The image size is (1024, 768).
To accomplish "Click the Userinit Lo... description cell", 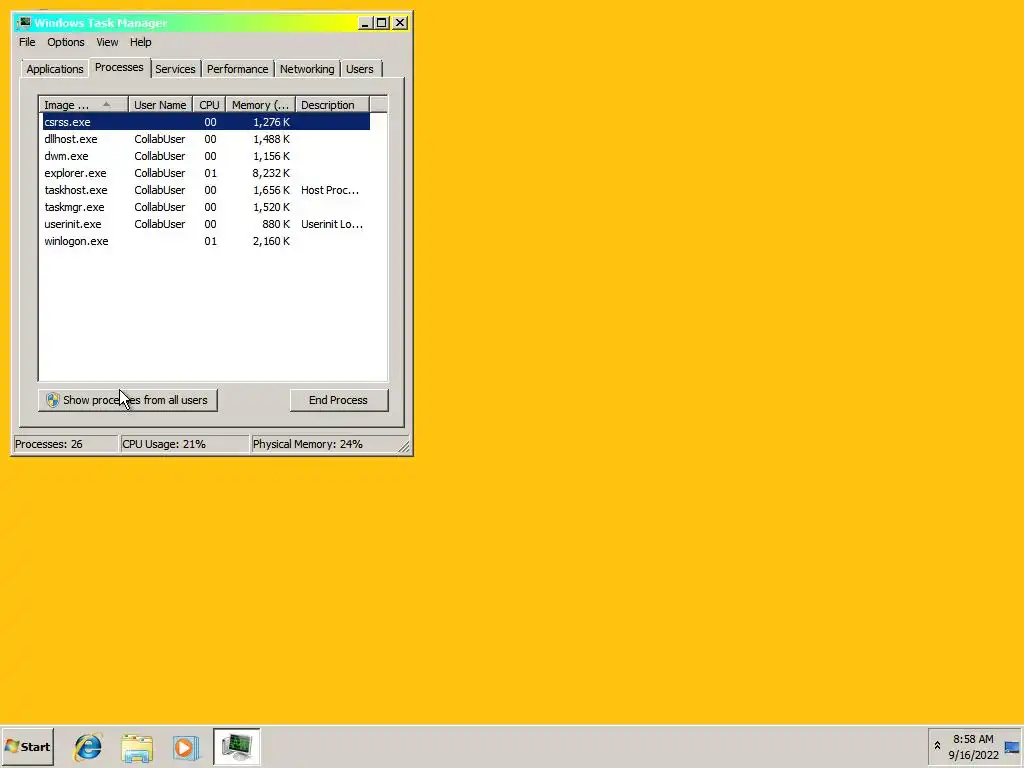I will [x=332, y=224].
